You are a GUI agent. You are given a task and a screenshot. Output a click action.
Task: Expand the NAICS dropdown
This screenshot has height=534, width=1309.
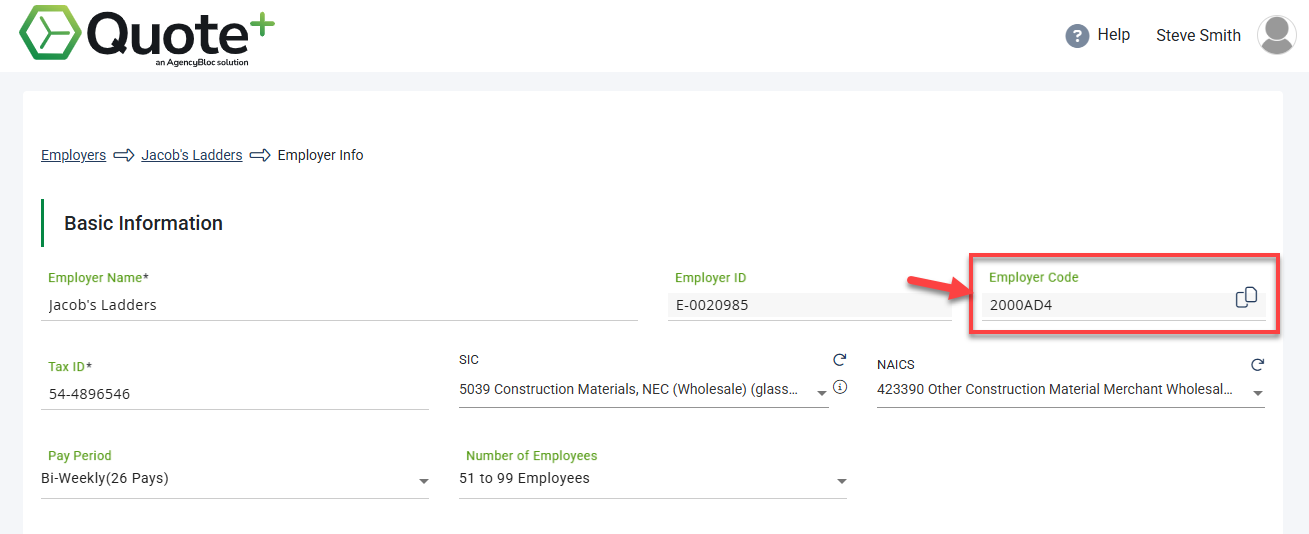click(x=1258, y=393)
